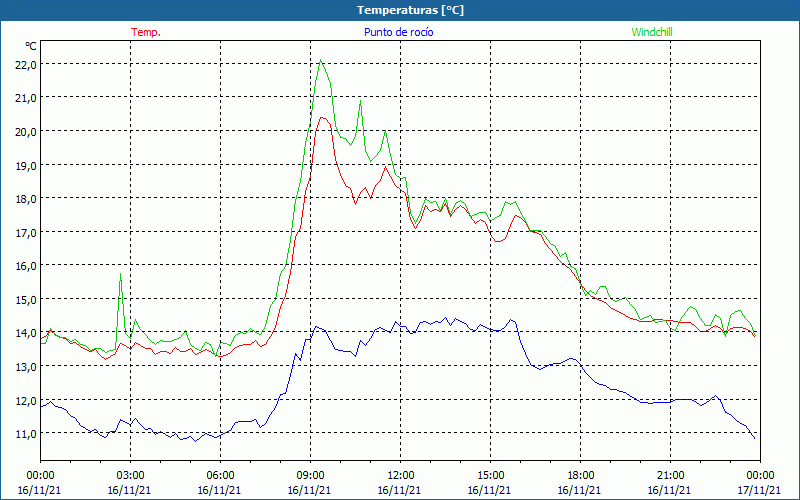Click the '18,0' y-axis value

tap(26, 199)
